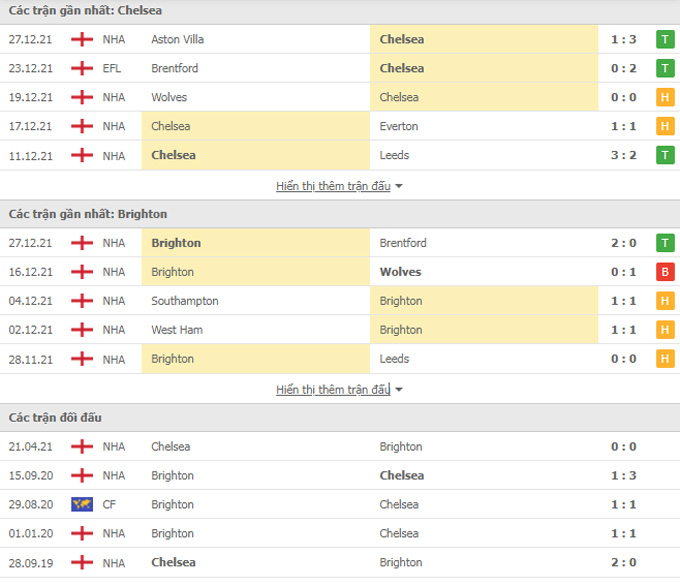The height and width of the screenshot is (586, 680).
Task: Click England flag on 28.11.21 Brighton row
Action: pyautogui.click(x=82, y=359)
